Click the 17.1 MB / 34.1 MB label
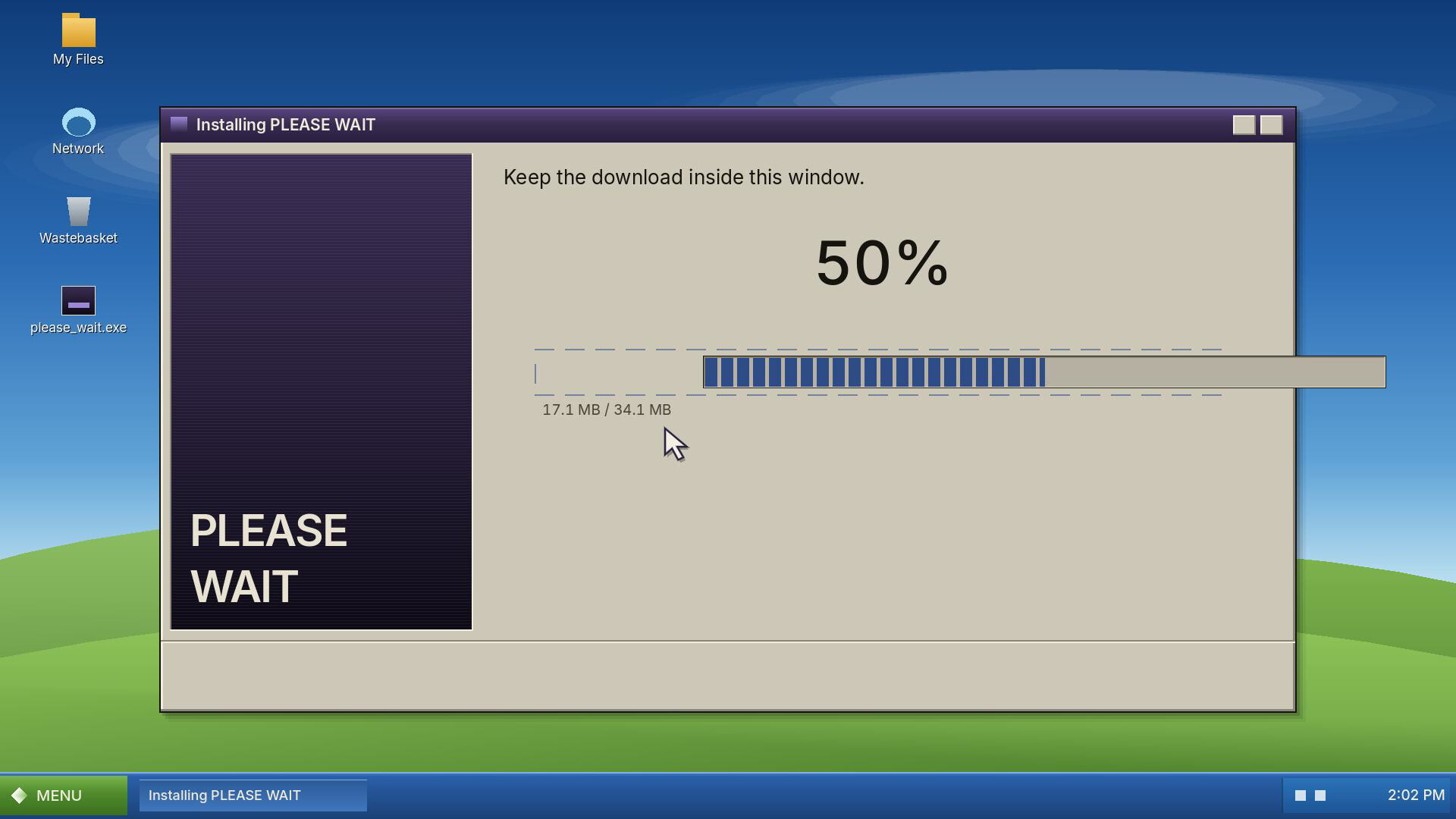This screenshot has width=1456, height=819. pos(607,409)
